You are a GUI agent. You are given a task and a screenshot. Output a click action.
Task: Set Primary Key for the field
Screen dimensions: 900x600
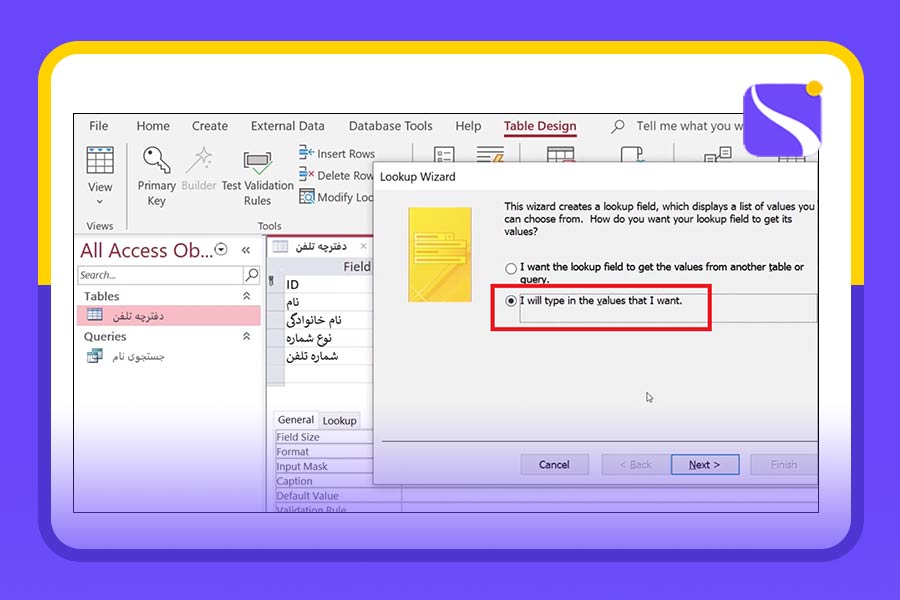click(156, 176)
